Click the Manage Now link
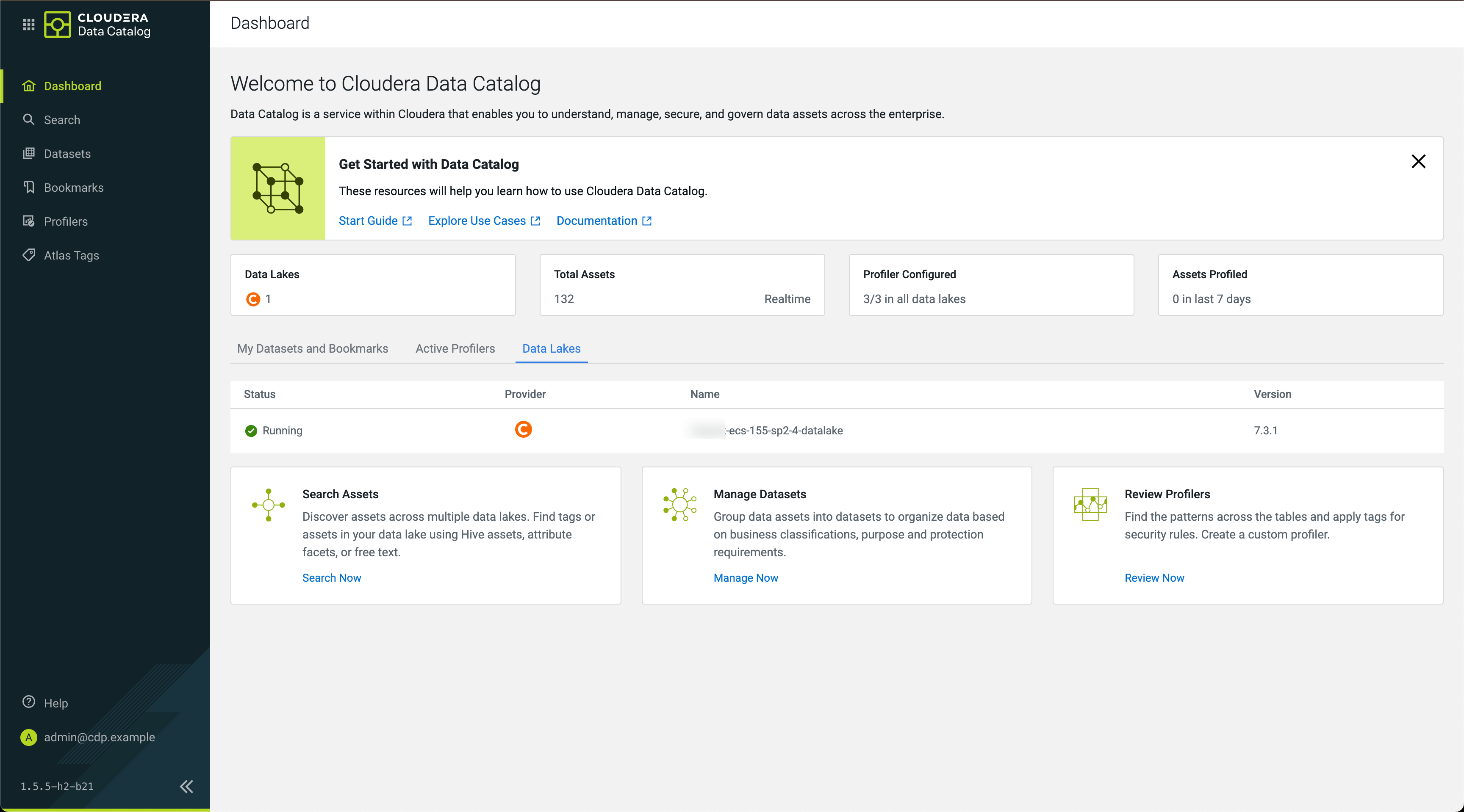The height and width of the screenshot is (812, 1464). coord(745,577)
